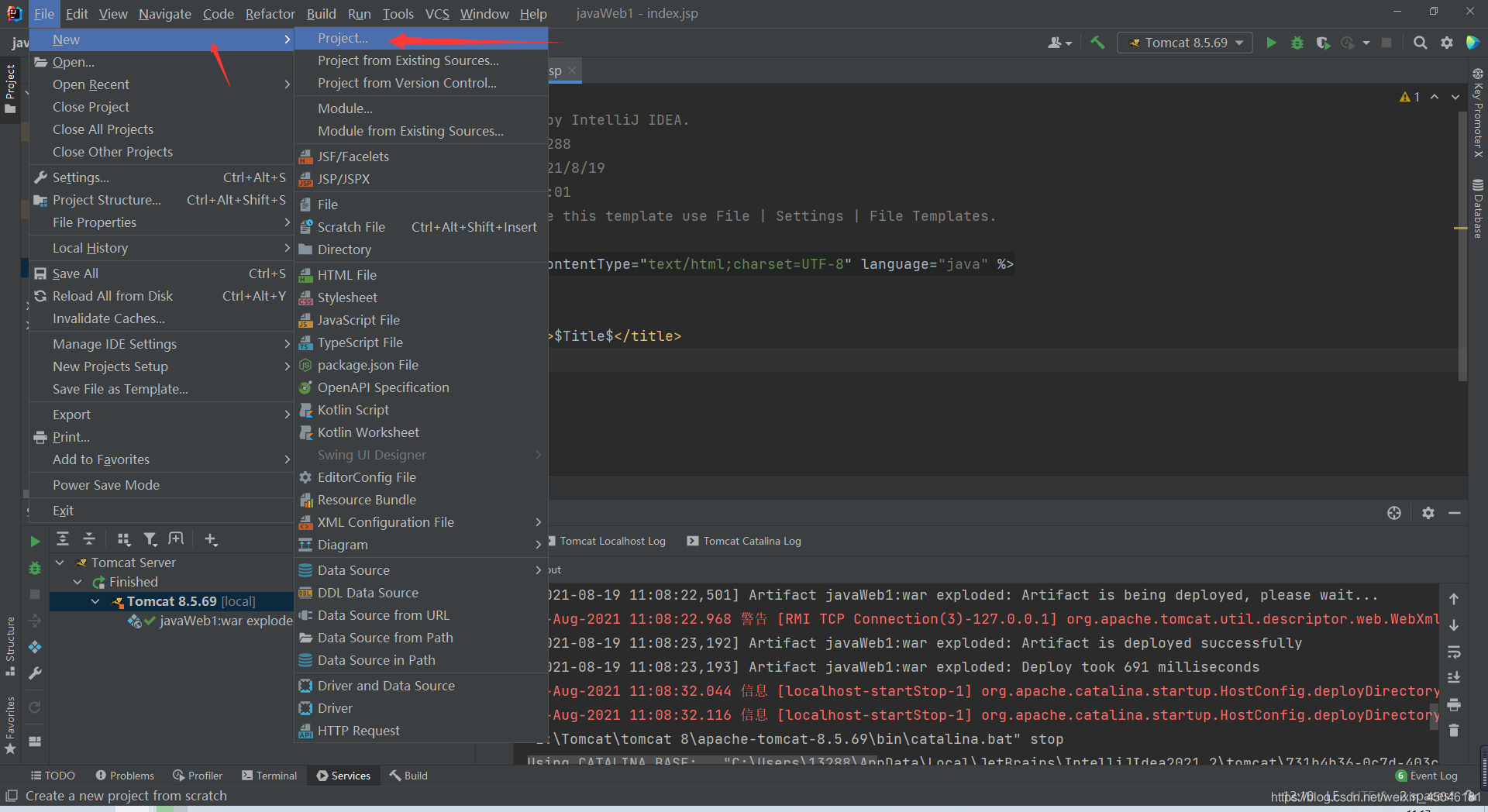
Task: Open the VCS menu
Action: pos(437,14)
